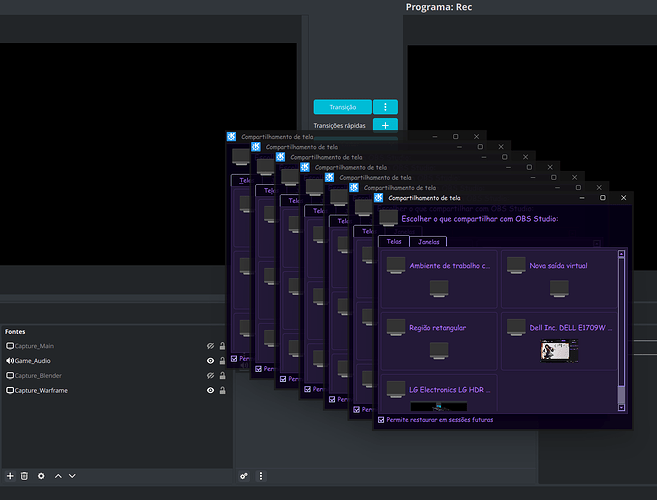Toggle lock on Capture_Warframe source
The image size is (657, 500).
222,390
